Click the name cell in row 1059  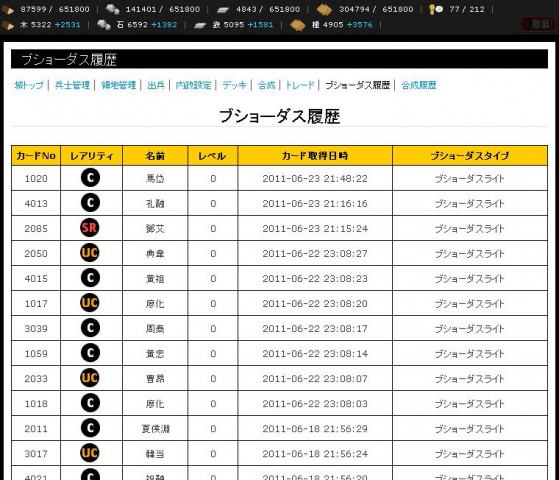point(155,353)
